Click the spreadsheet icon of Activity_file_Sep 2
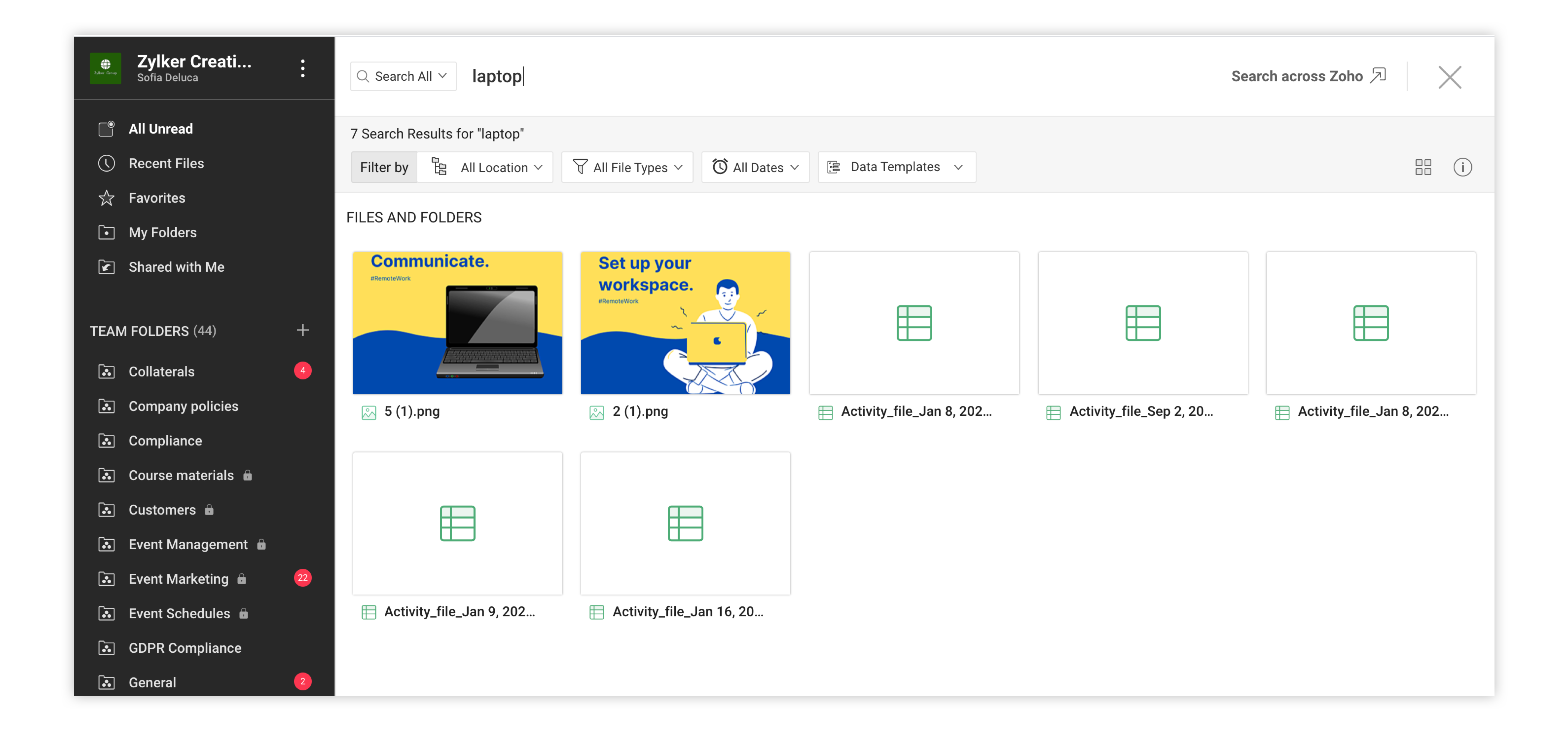Image resolution: width=1568 pixels, height=730 pixels. [x=1143, y=323]
